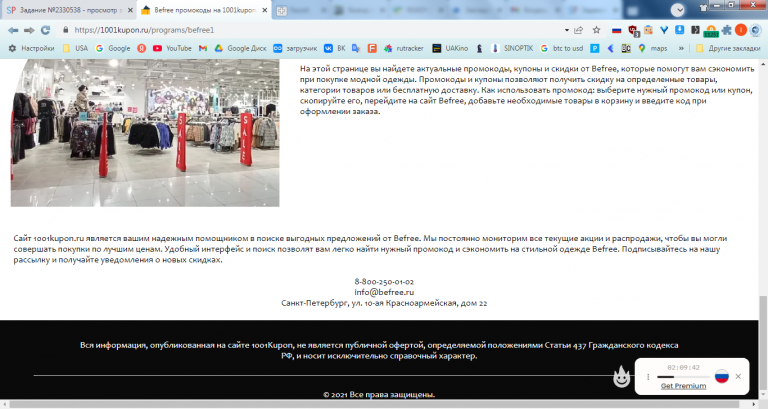Bookmark this page with the star icon
Viewport: 768px width, 409px height.
point(596,30)
